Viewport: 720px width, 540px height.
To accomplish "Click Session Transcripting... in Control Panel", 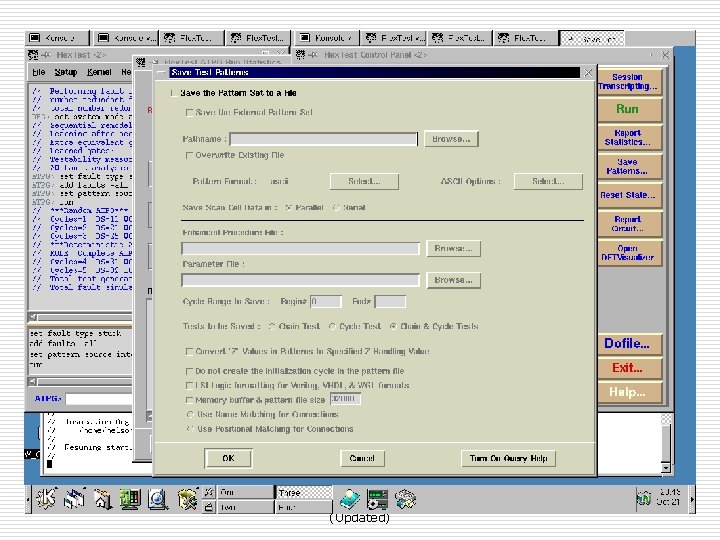I will coord(628,82).
